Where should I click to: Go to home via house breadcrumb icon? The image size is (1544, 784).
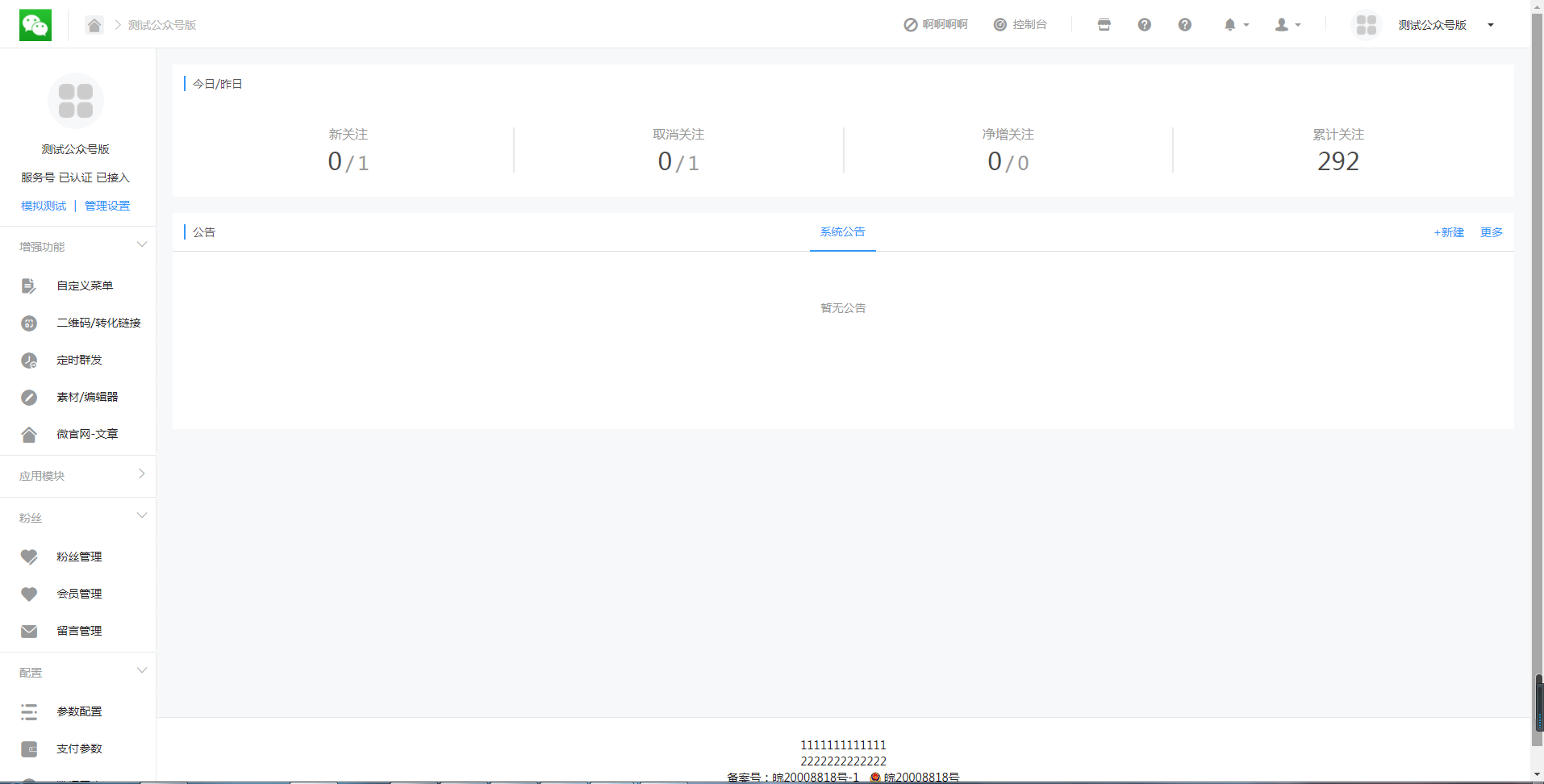pos(94,25)
